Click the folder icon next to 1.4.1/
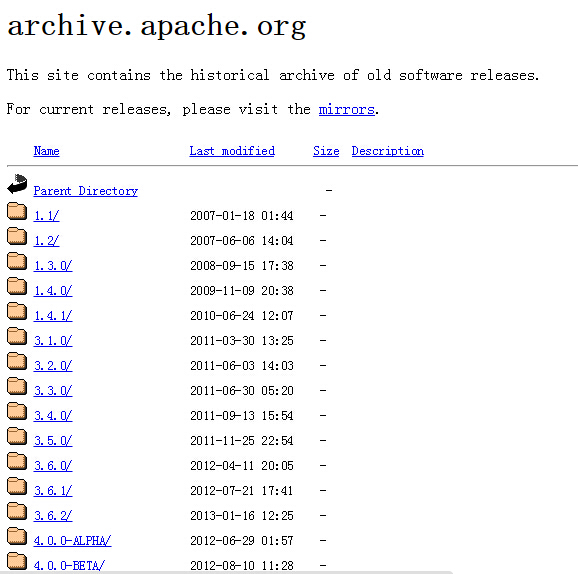 click(x=17, y=311)
